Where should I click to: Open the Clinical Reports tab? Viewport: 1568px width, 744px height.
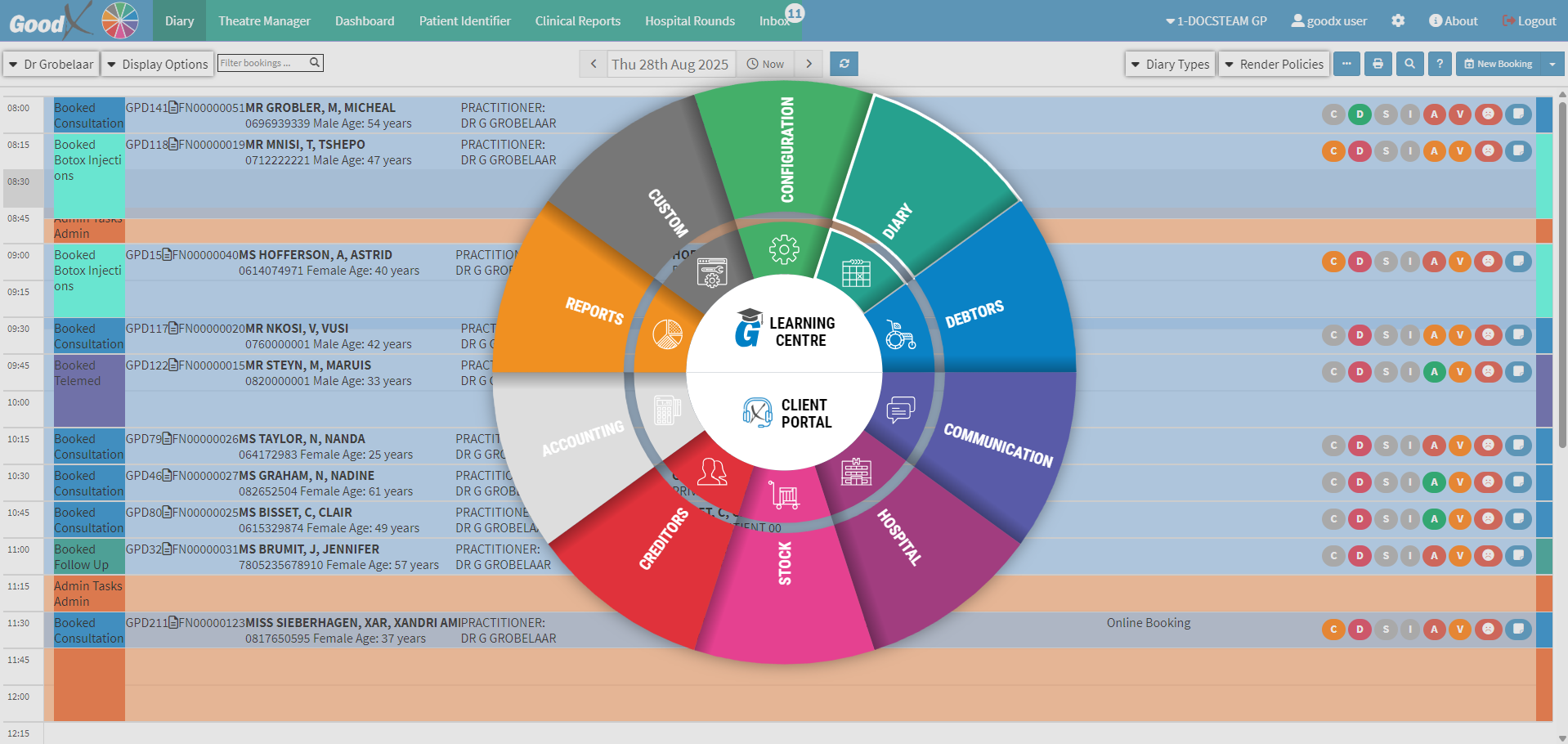[577, 21]
